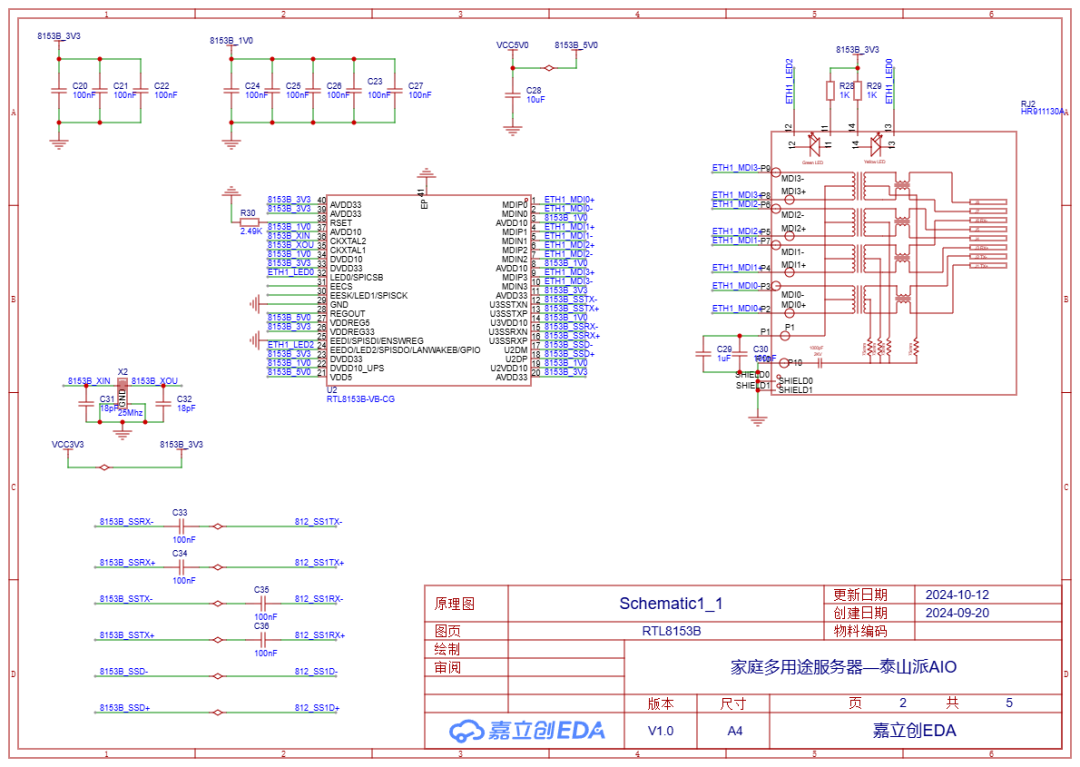This screenshot has width=1080, height=767.
Task: Select the RJ2 HR911130A connector label
Action: coord(1042,108)
